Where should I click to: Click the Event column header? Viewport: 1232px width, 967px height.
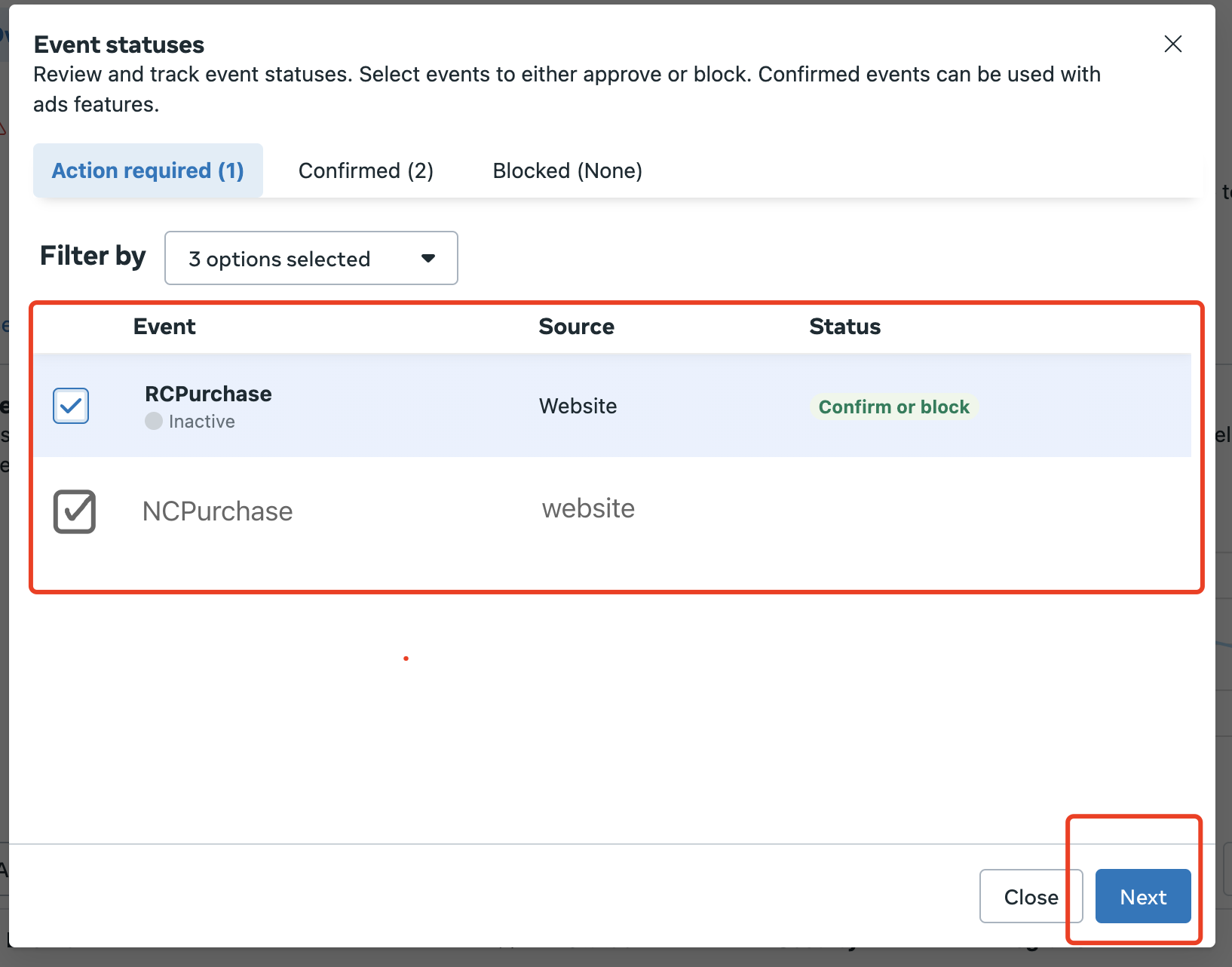tap(164, 327)
